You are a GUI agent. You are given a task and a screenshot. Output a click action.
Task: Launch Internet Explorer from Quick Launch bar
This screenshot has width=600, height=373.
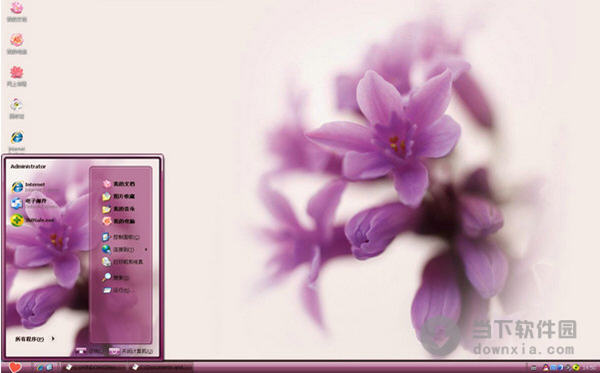(40, 368)
